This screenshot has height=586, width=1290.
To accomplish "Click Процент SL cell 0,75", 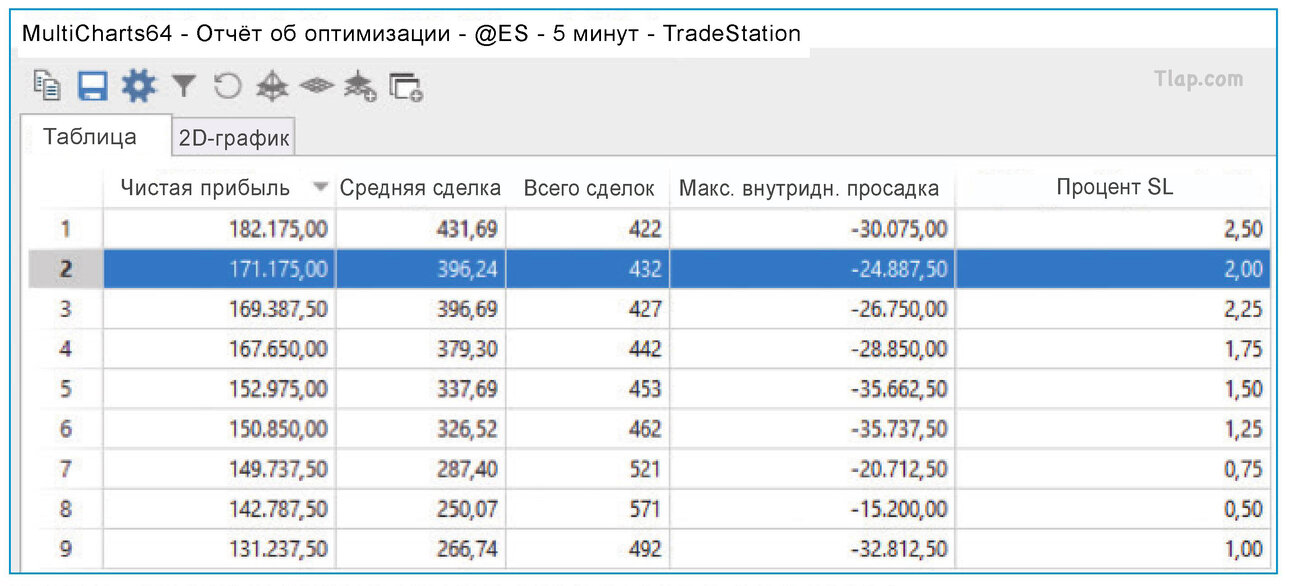I will tap(1113, 469).
